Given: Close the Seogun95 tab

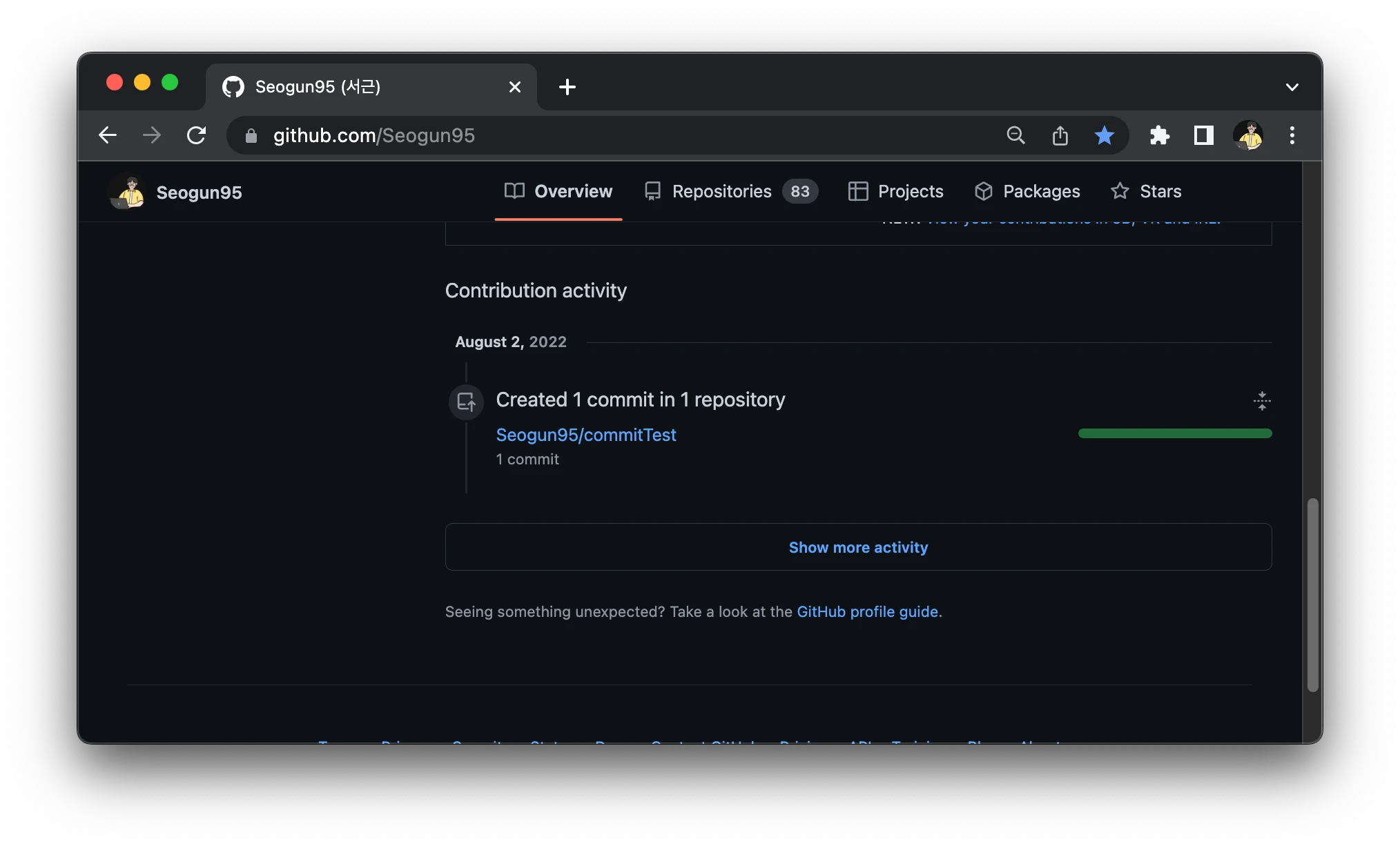Looking at the screenshot, I should pos(515,87).
